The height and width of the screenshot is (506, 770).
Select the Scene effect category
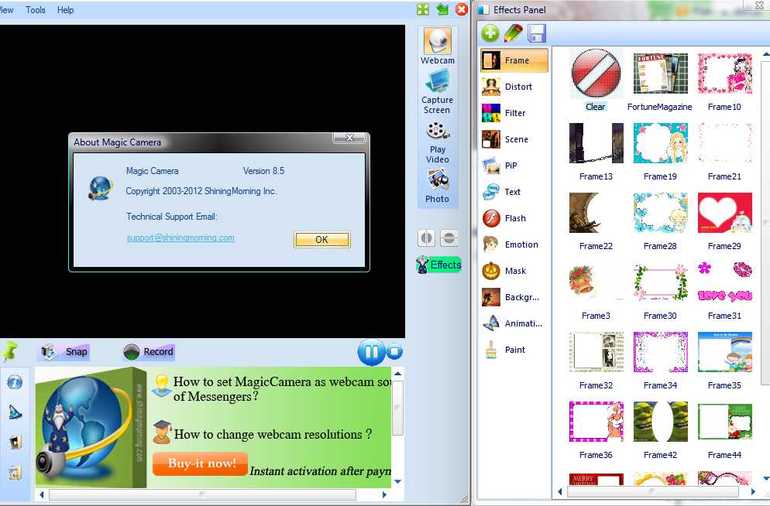[x=514, y=140]
